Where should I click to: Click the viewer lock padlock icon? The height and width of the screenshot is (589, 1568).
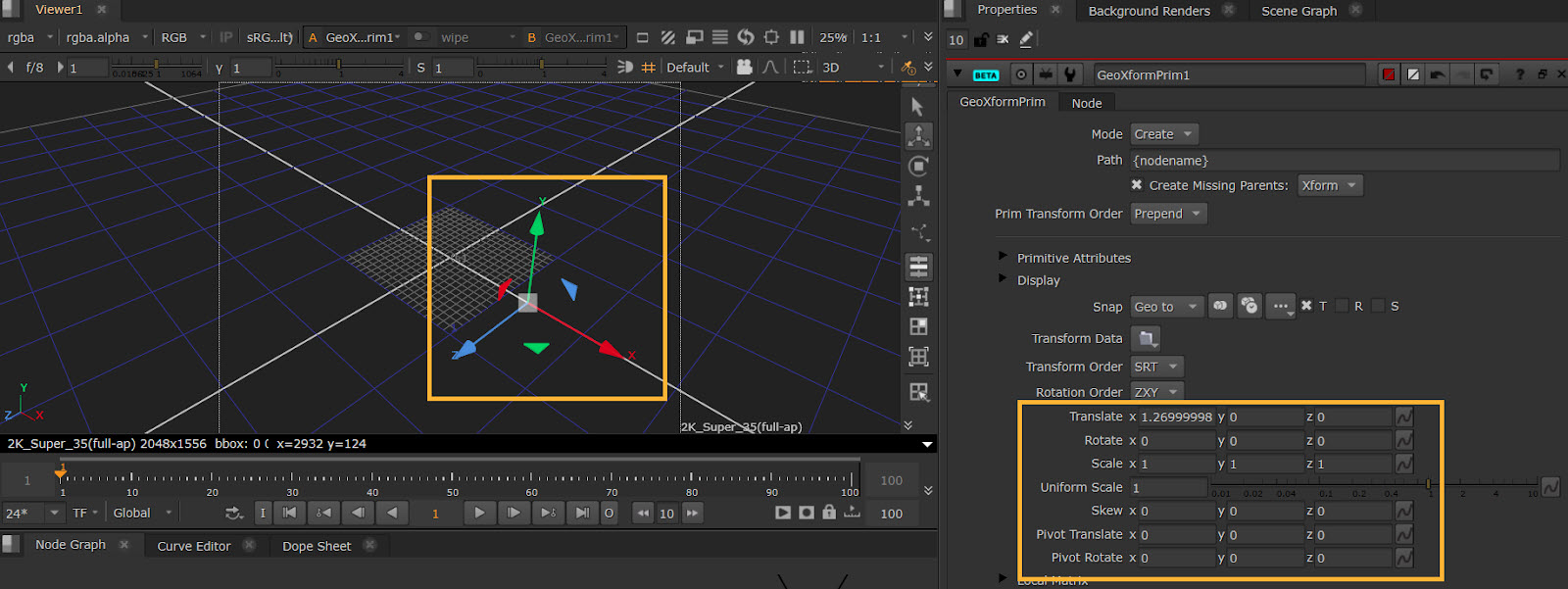[x=829, y=513]
